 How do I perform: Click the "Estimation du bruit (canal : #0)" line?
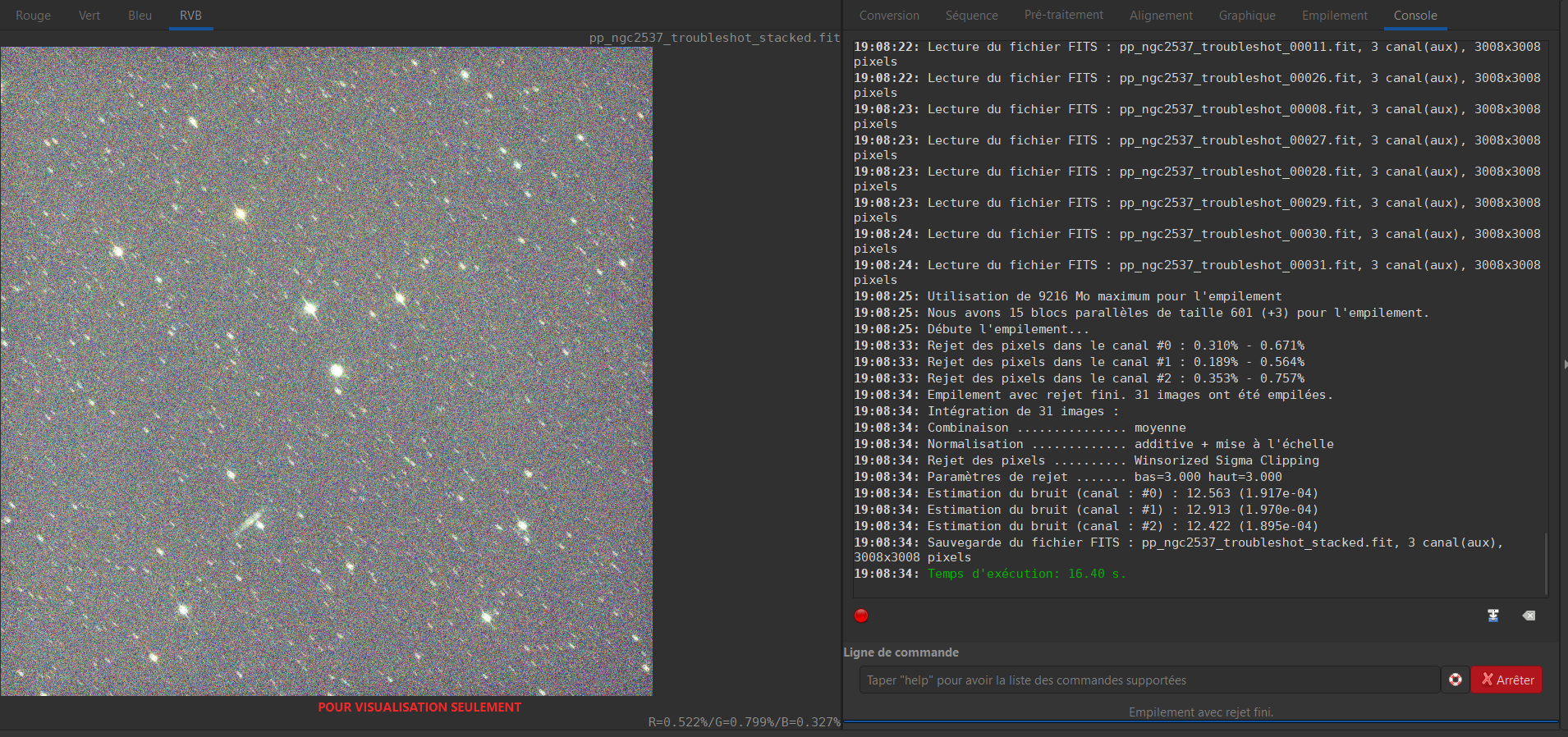(1086, 493)
